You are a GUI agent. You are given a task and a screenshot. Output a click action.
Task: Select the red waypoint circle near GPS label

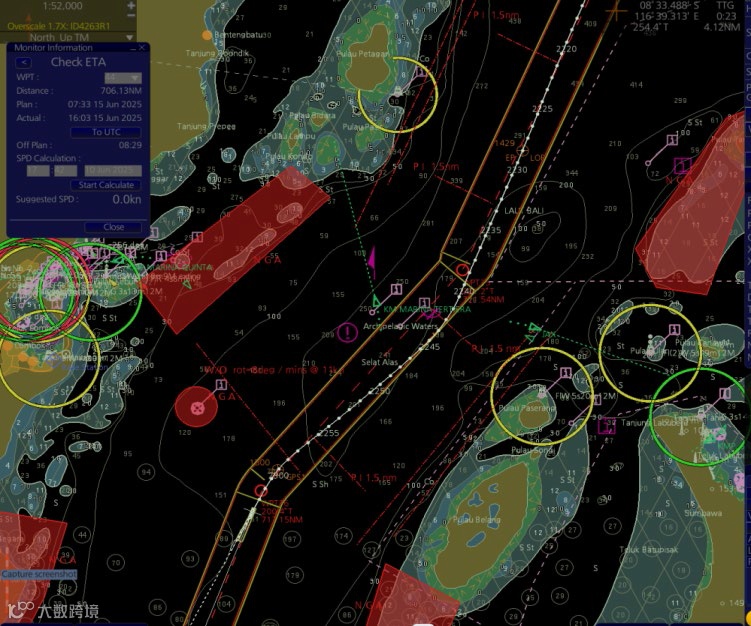point(261,490)
